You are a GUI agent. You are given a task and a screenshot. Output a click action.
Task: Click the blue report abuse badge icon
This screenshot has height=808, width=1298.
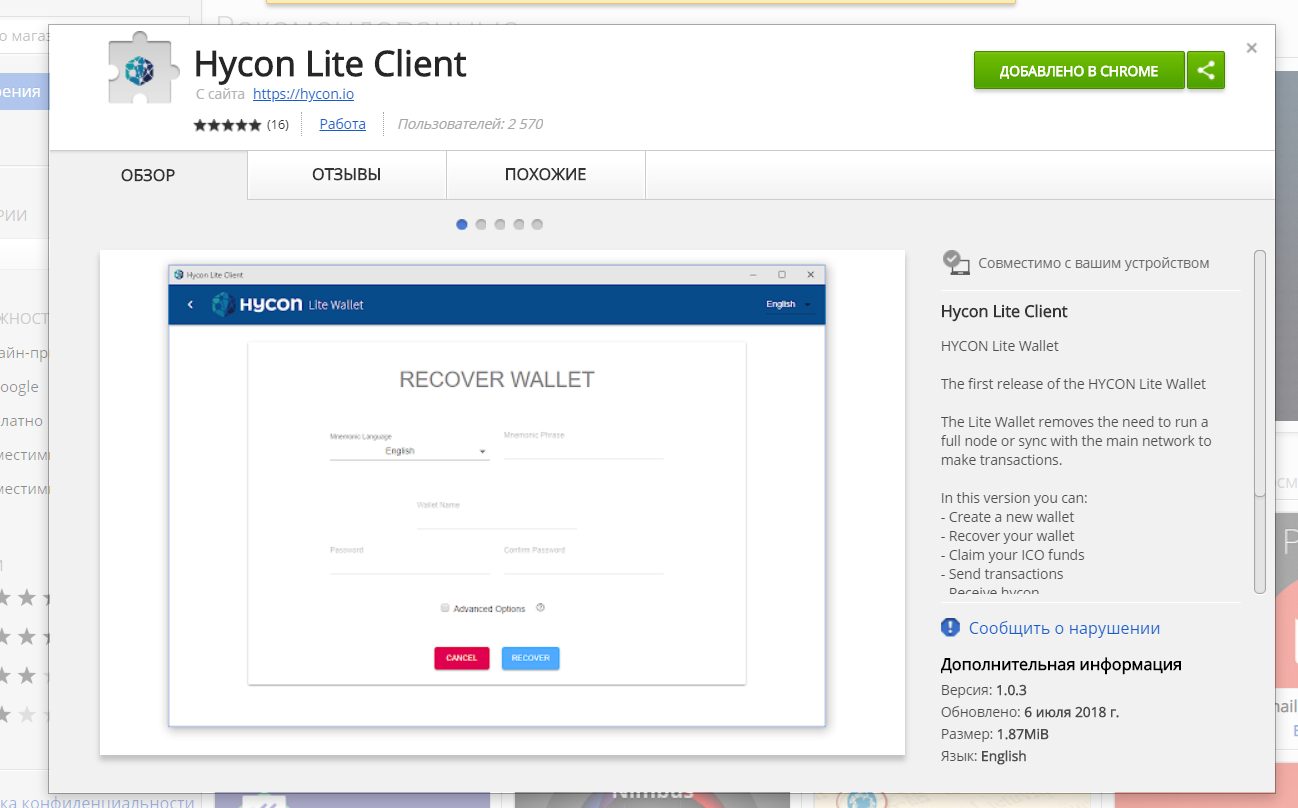[x=950, y=627]
